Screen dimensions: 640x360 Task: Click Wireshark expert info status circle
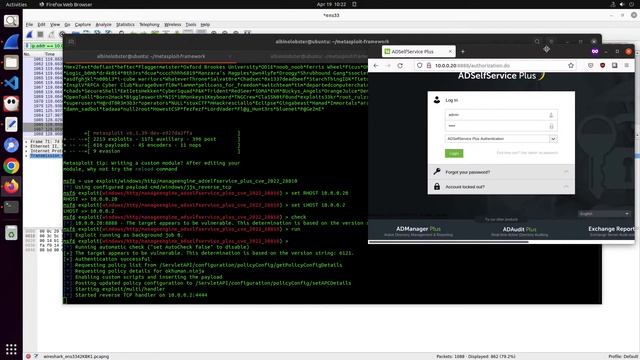28,356
